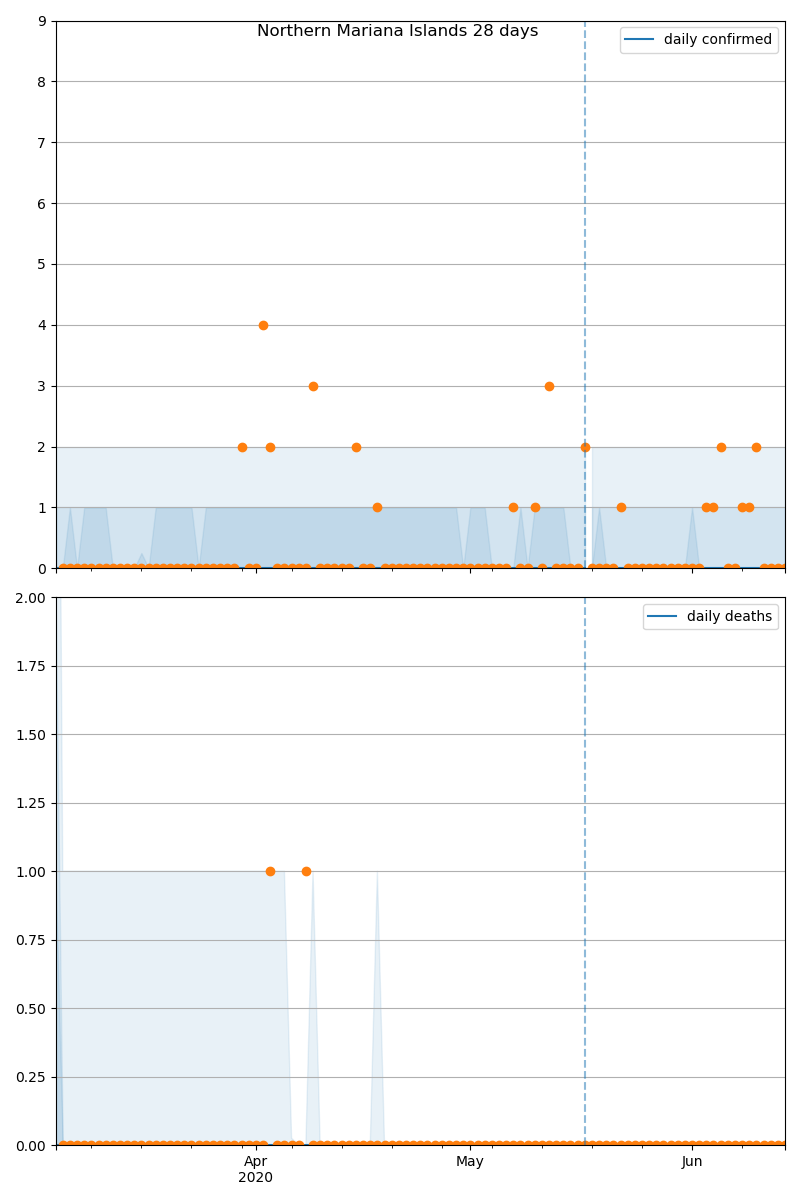Screen dimensions: 800x1200
Task: Click the 'daily confirmed' legend entry
Action: tap(699, 40)
